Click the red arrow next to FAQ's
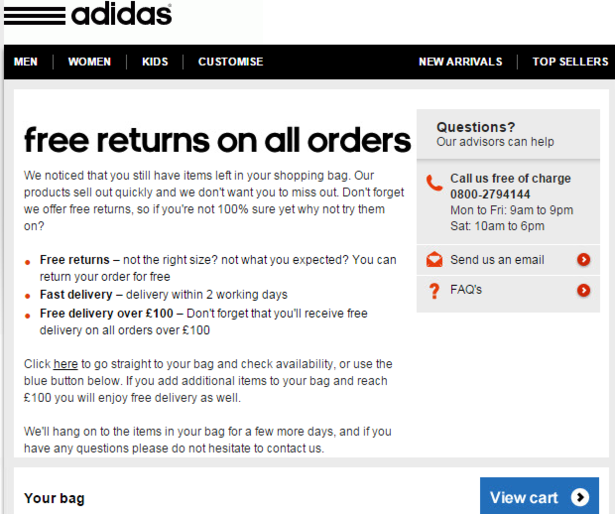615x514 pixels. click(x=583, y=290)
